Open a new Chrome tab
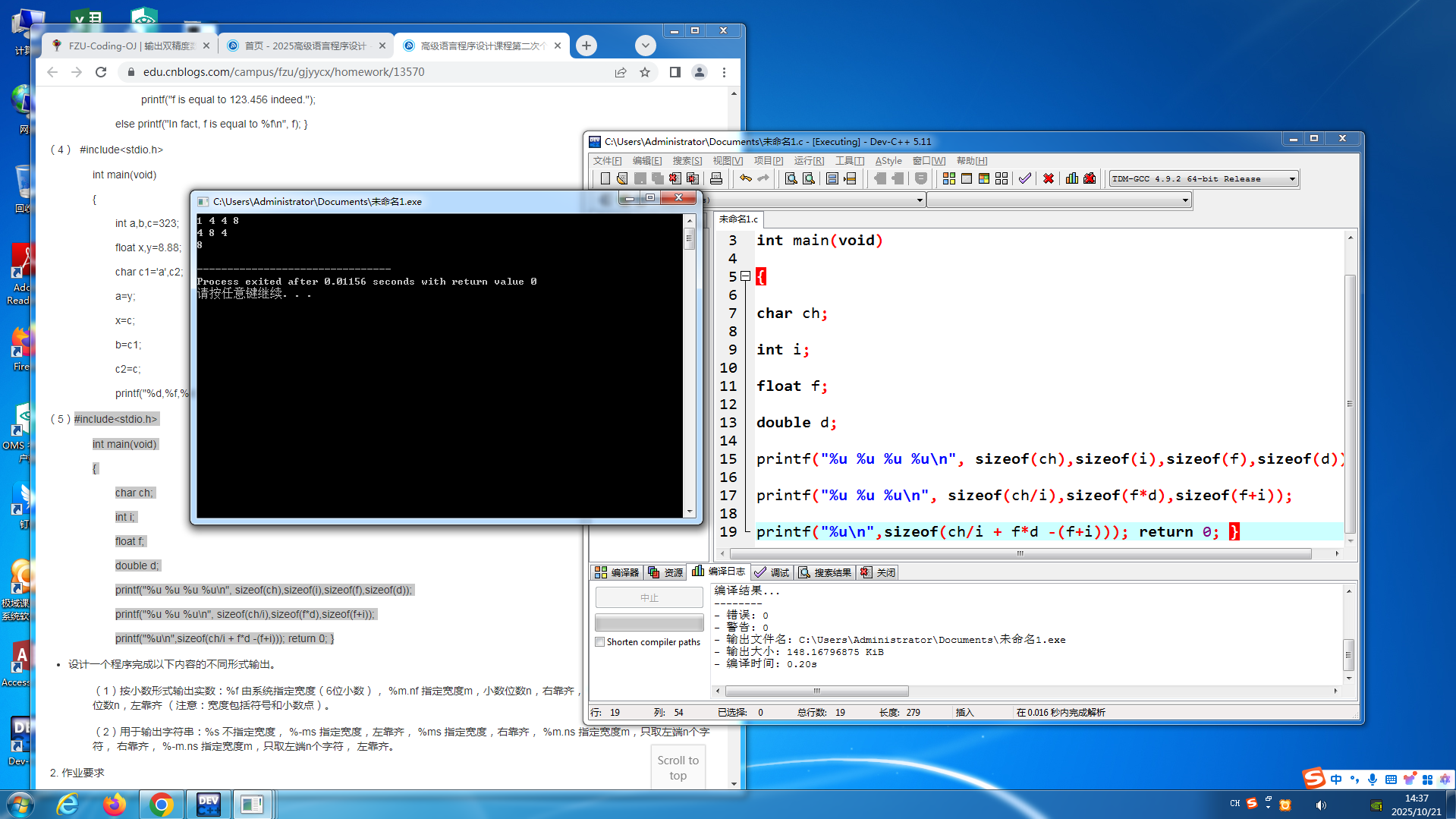 click(x=586, y=46)
